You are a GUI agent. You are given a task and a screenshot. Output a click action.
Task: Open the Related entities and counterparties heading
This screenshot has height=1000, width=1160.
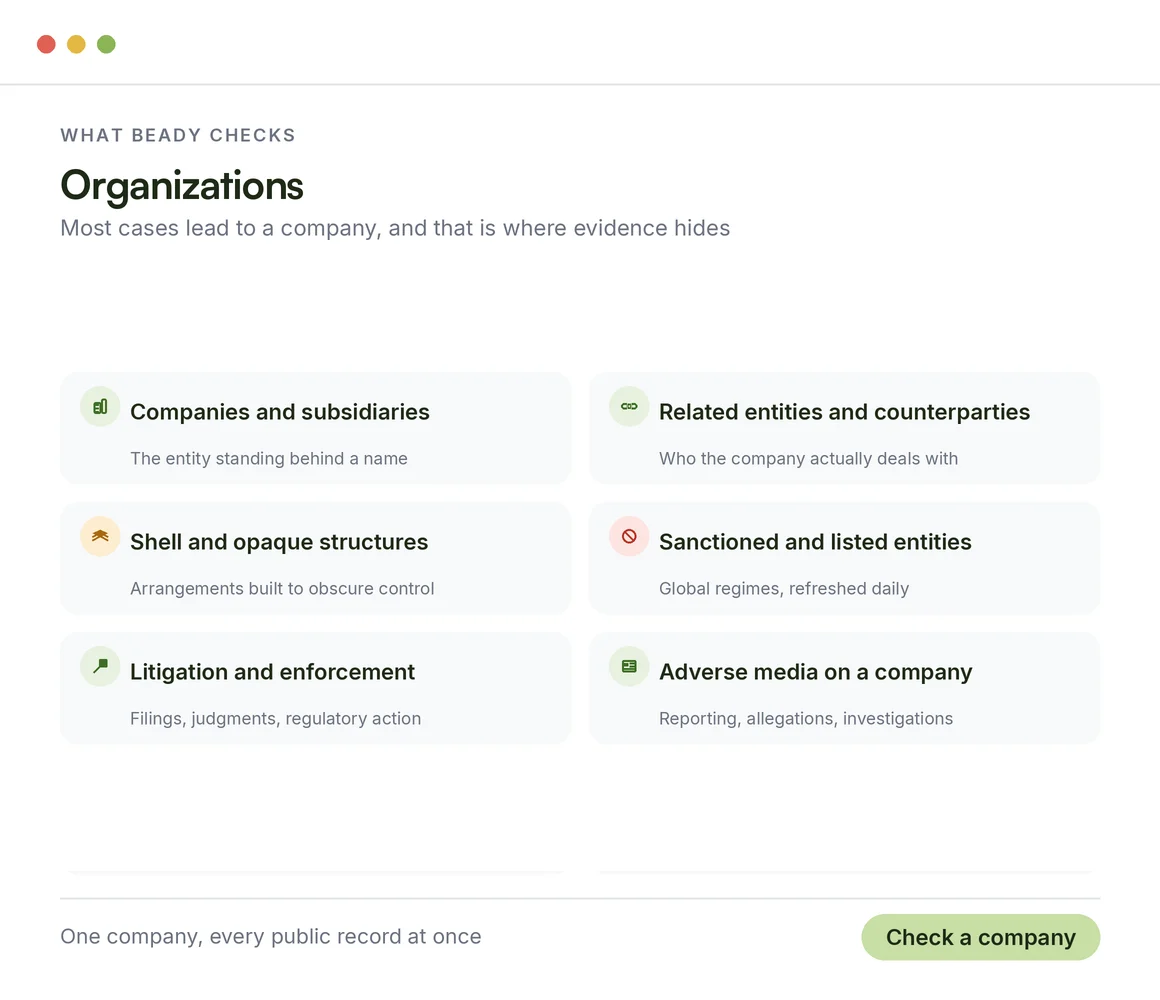coord(844,412)
